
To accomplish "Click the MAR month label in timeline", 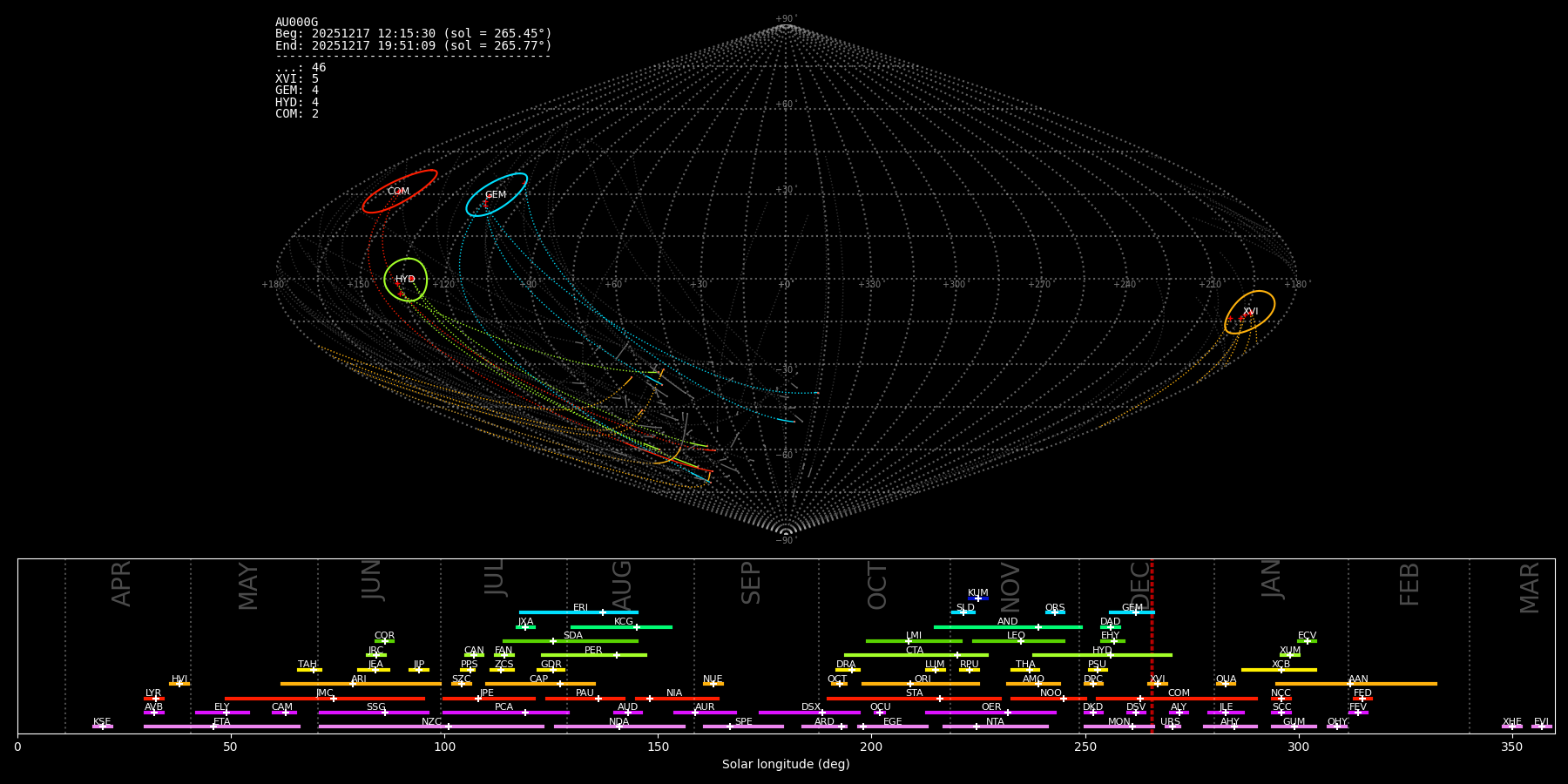I will (x=1530, y=588).
